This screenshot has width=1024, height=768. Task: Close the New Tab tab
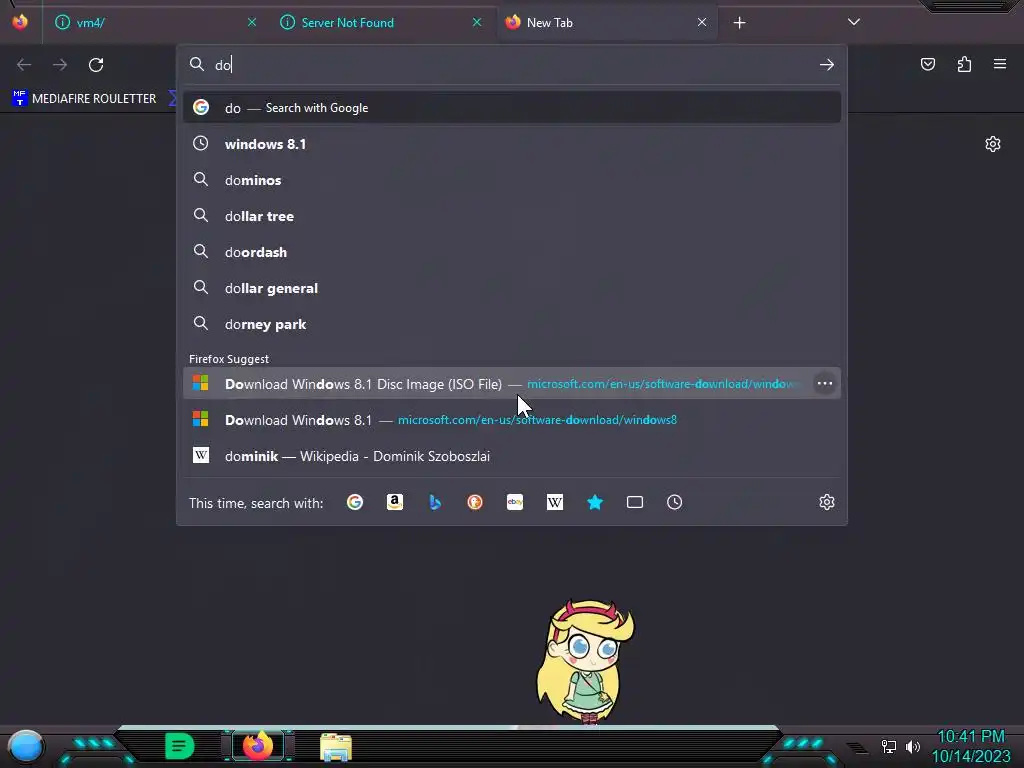[702, 22]
